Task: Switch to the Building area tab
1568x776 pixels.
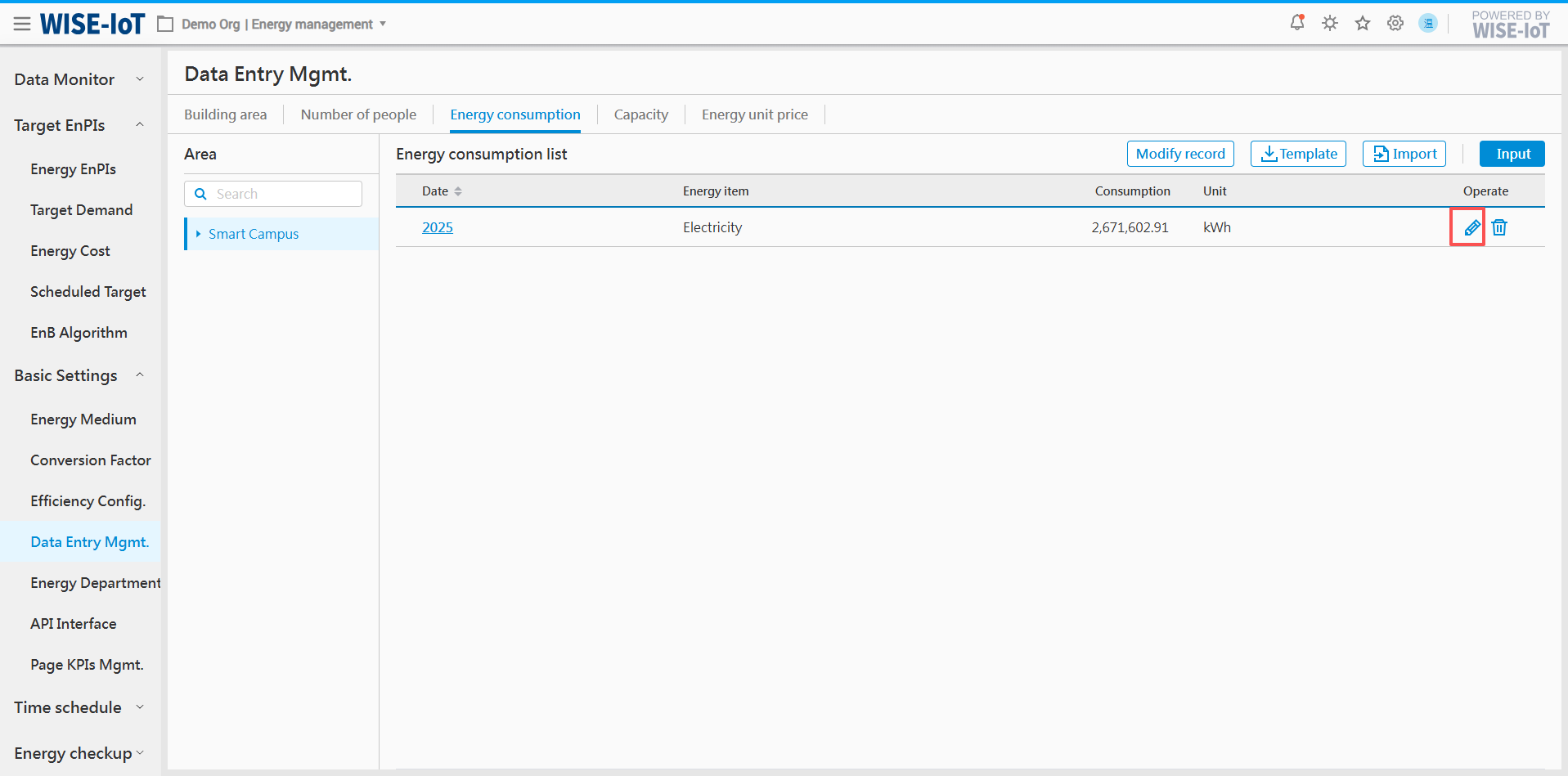Action: 225,114
